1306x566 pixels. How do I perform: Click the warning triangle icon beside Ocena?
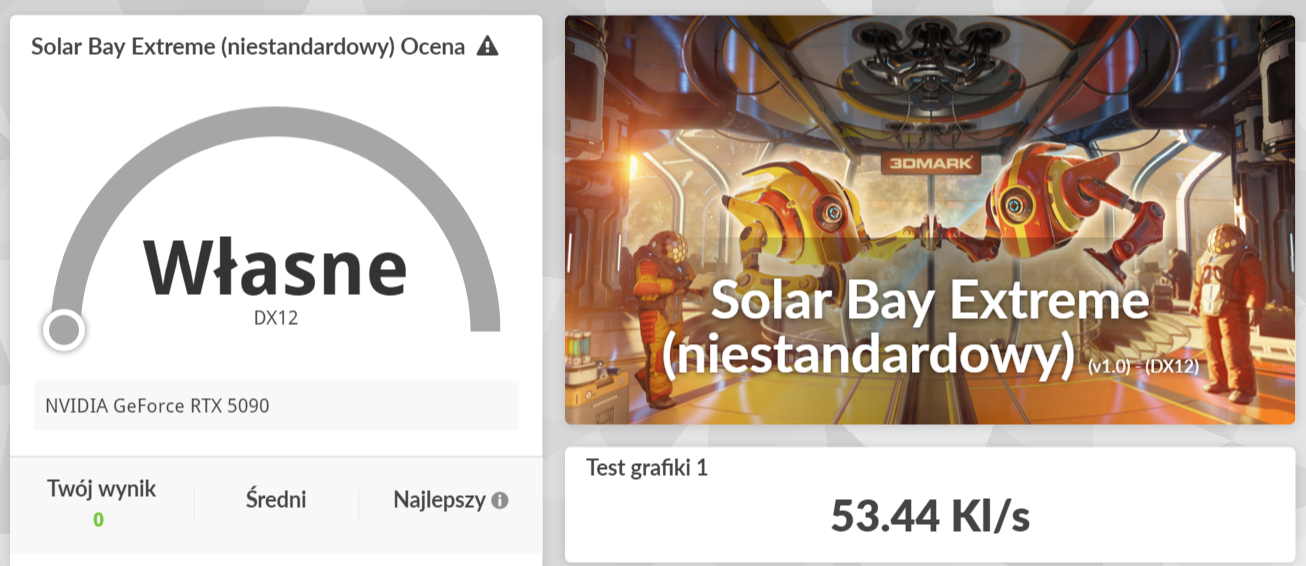[x=487, y=46]
